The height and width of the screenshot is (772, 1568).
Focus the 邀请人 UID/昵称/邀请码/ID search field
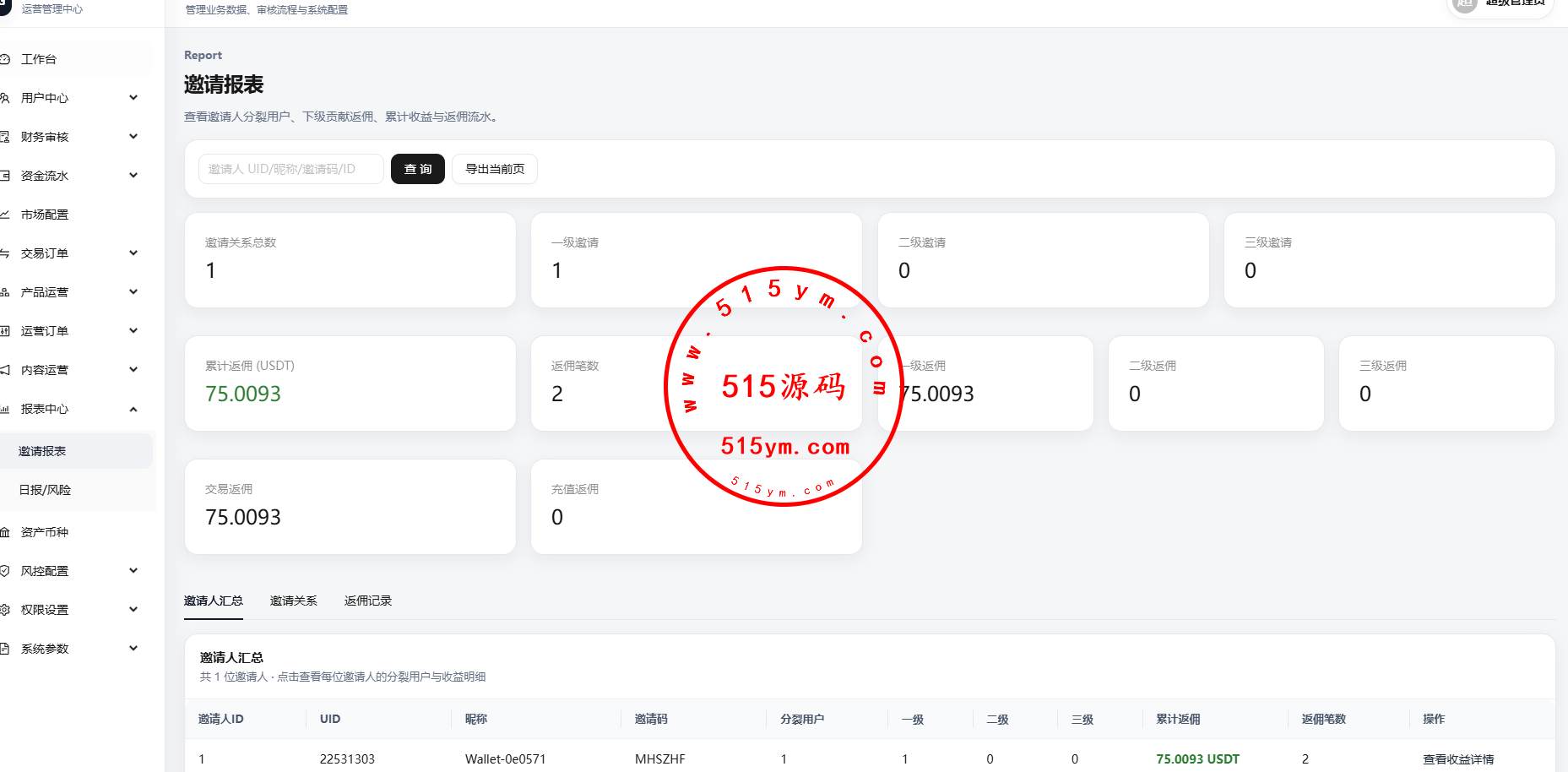pos(291,169)
